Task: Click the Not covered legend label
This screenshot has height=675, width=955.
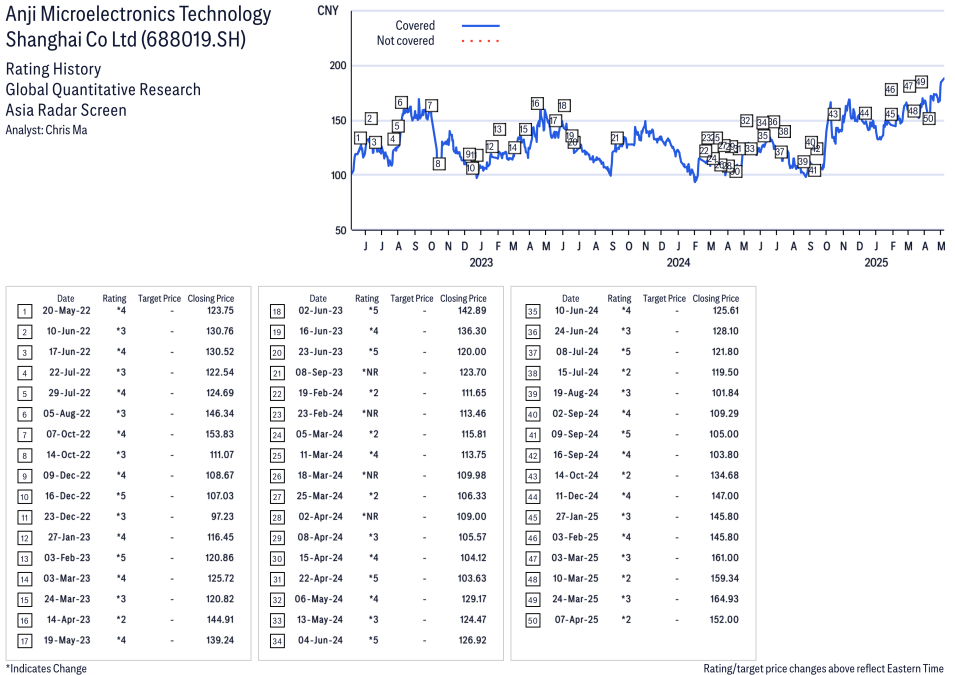Action: tap(405, 41)
